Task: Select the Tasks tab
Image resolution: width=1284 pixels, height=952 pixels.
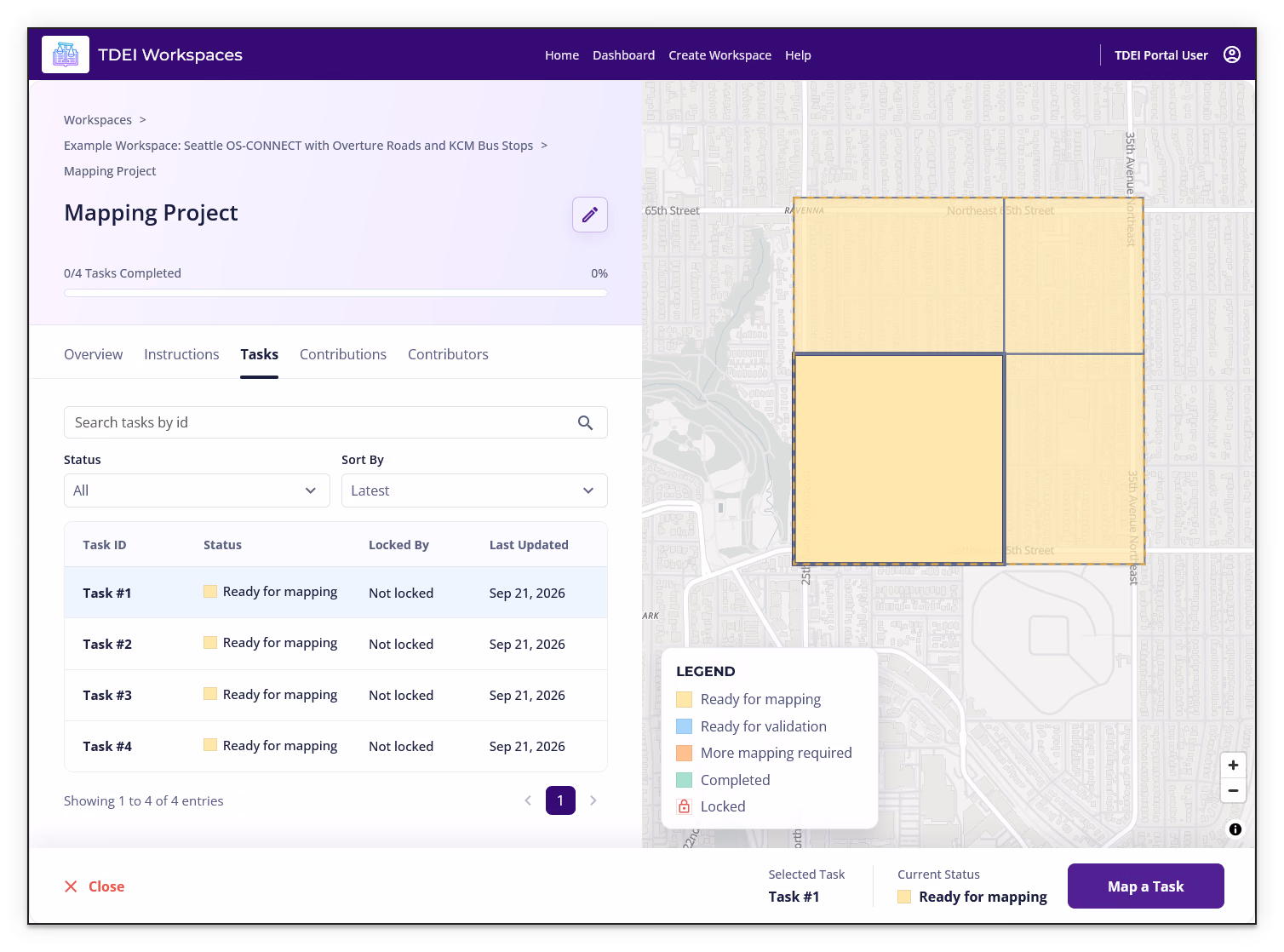Action: tap(259, 354)
